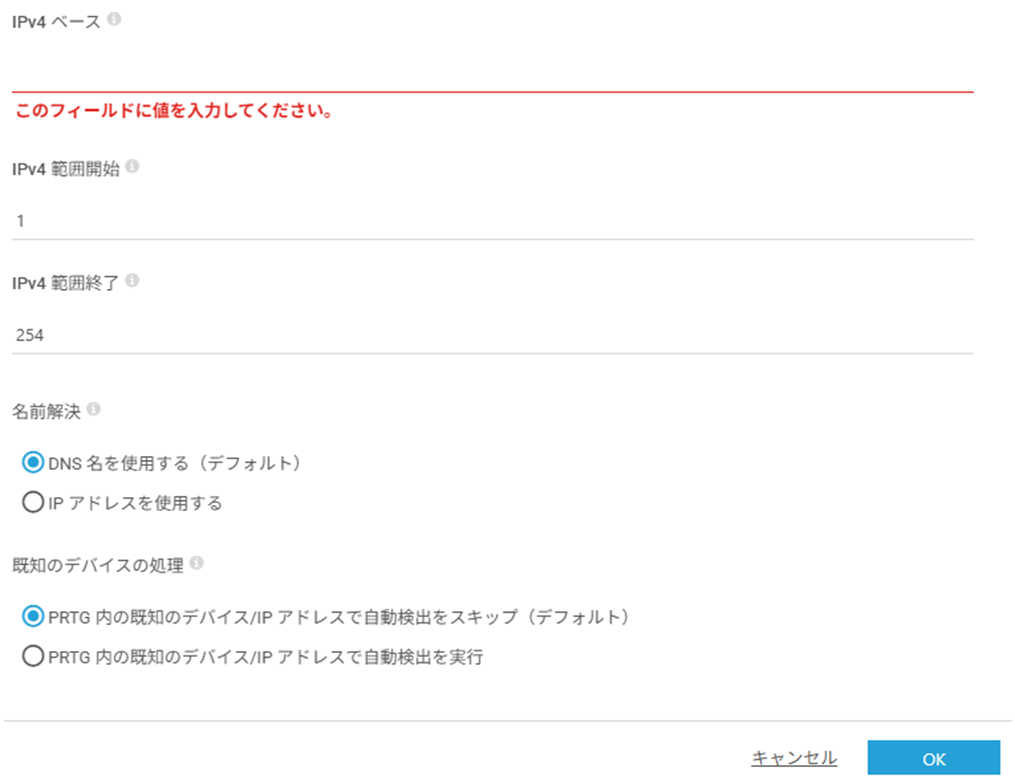Choose the IP アドレスを使用する radio option
The width and height of the screenshot is (1015, 780).
point(33,503)
